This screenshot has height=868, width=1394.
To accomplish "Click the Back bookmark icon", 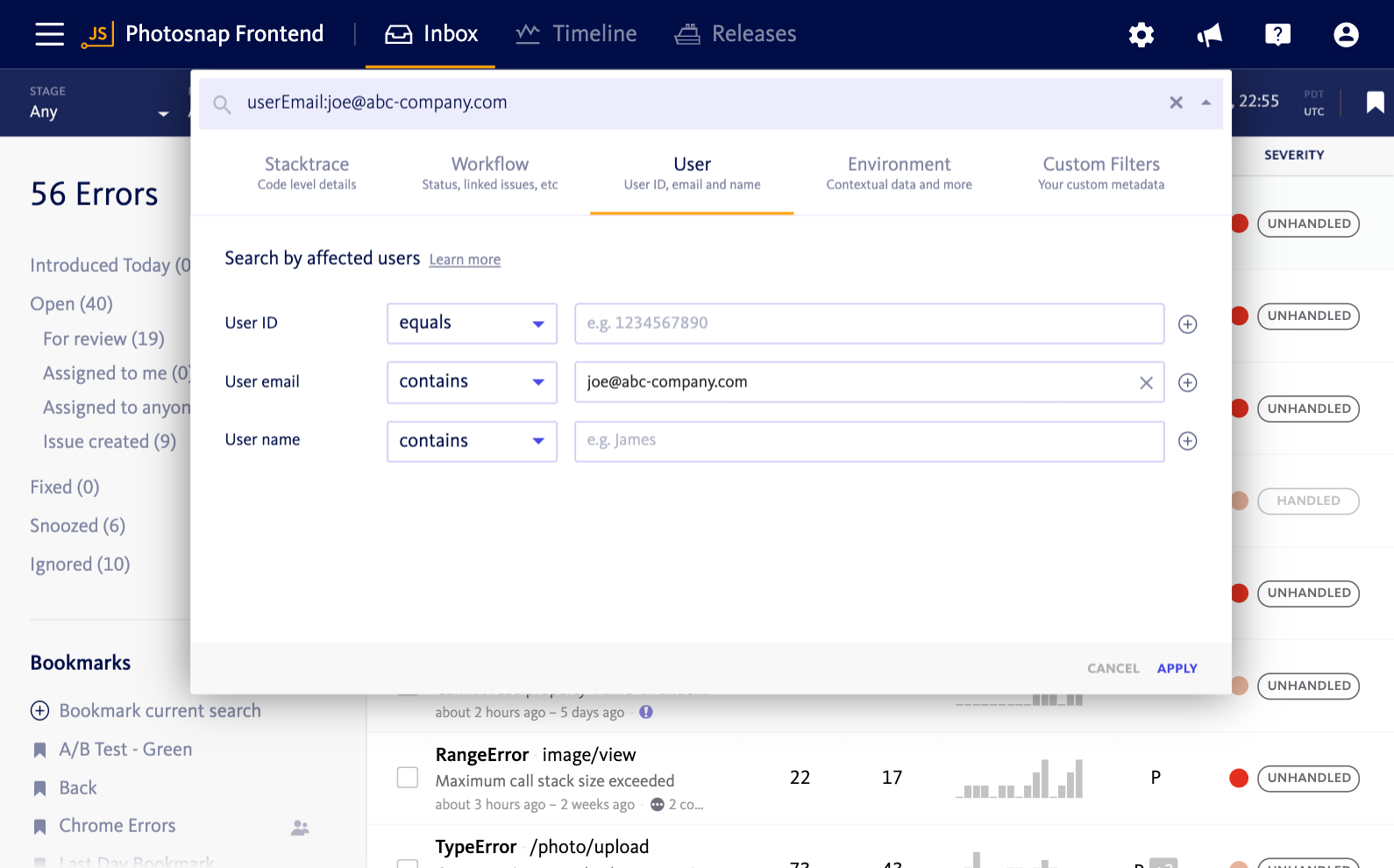I will 39,789.
